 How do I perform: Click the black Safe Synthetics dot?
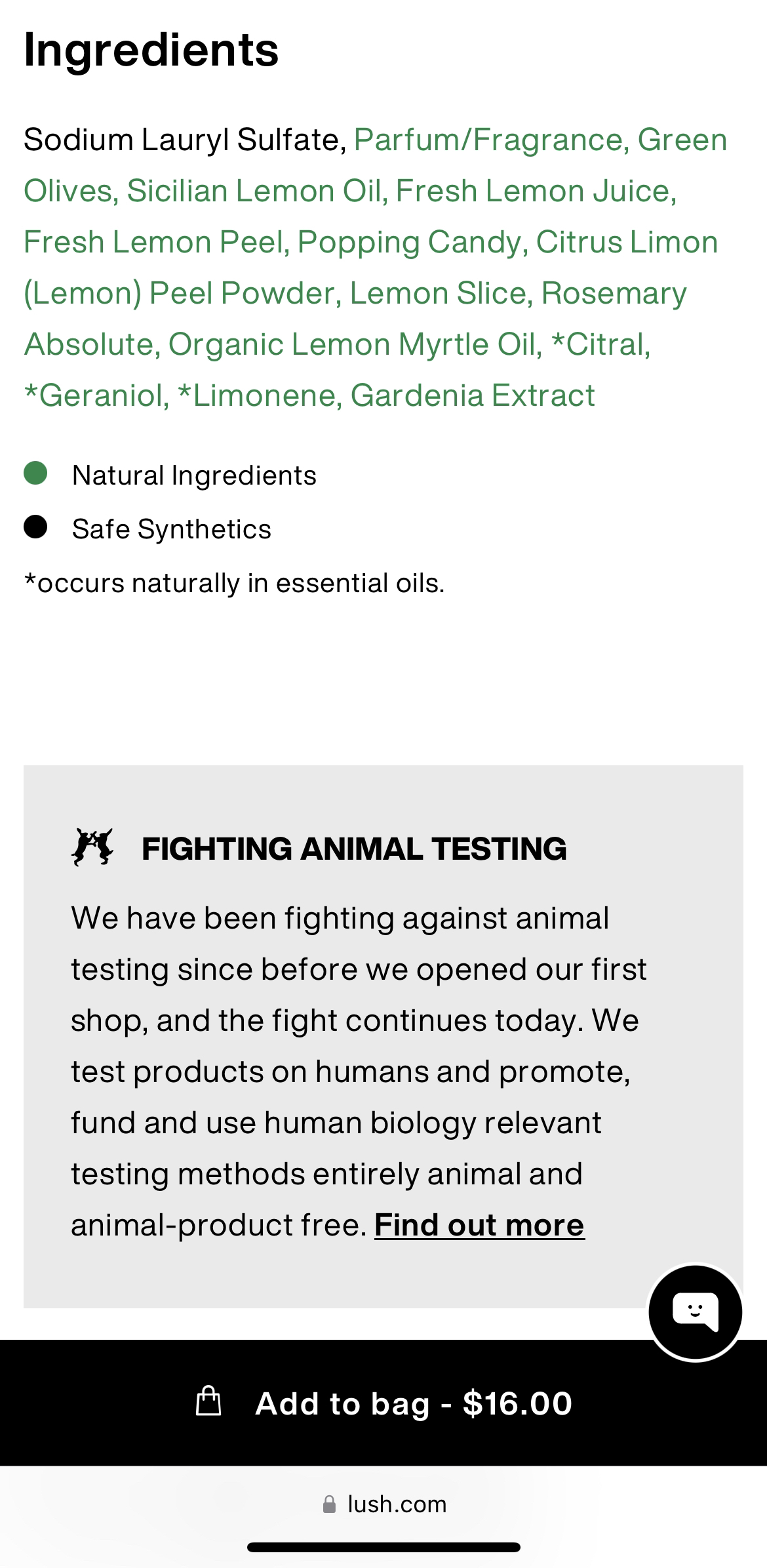[x=35, y=527]
